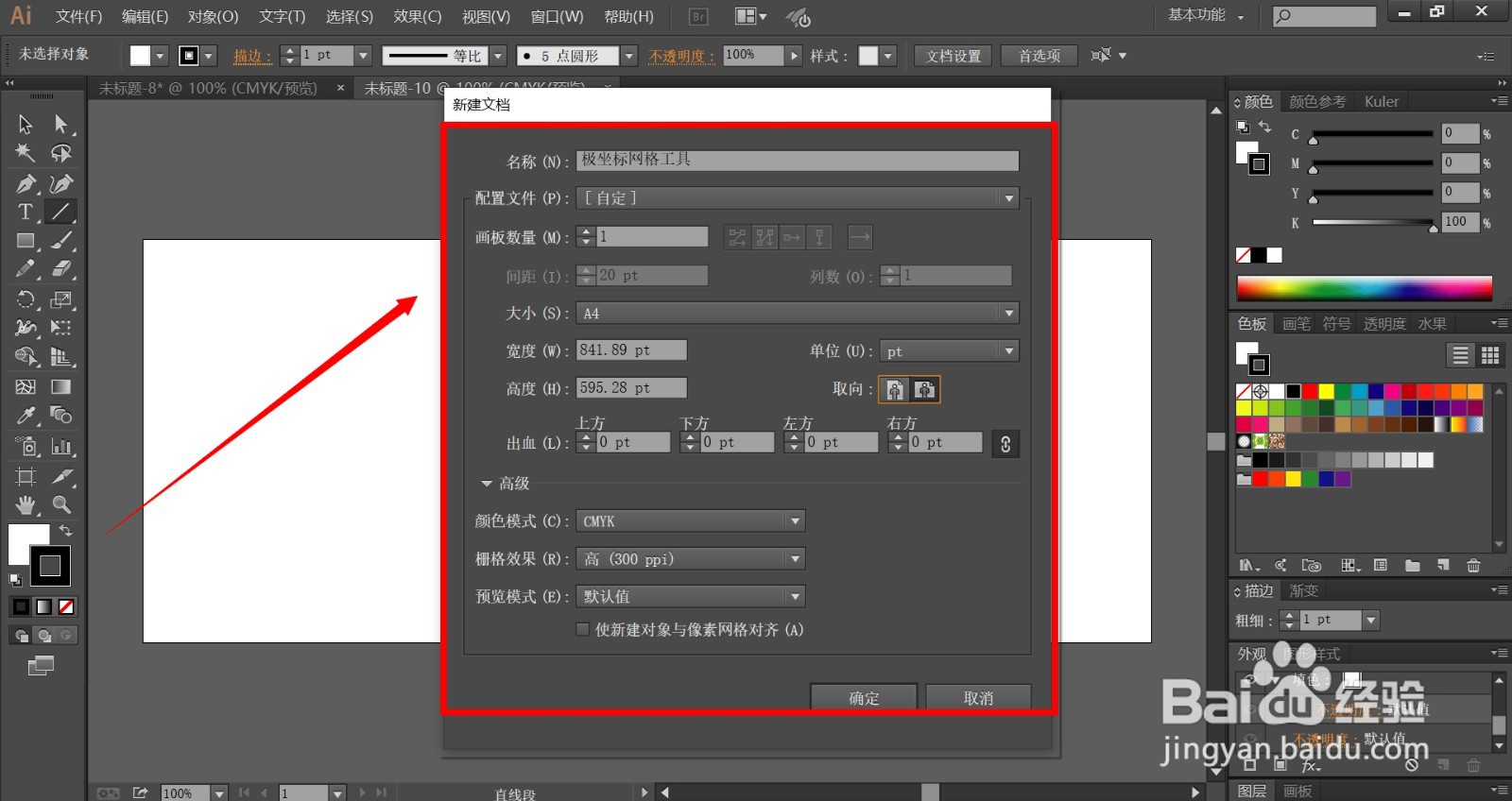Open the size dropdown showing A4
The height and width of the screenshot is (801, 1512).
click(798, 313)
